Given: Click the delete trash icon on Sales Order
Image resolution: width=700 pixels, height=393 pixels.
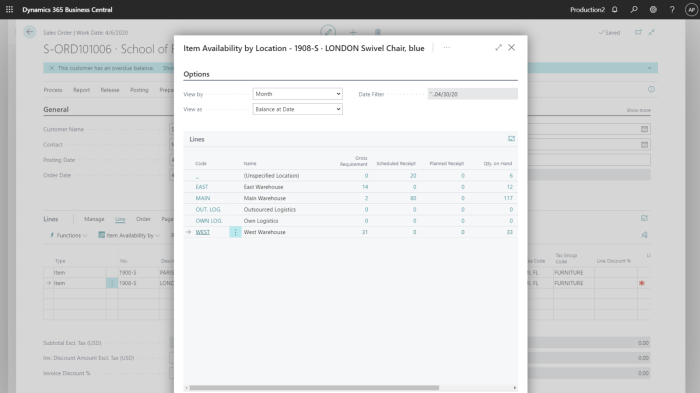Looking at the screenshot, I should pos(378,32).
